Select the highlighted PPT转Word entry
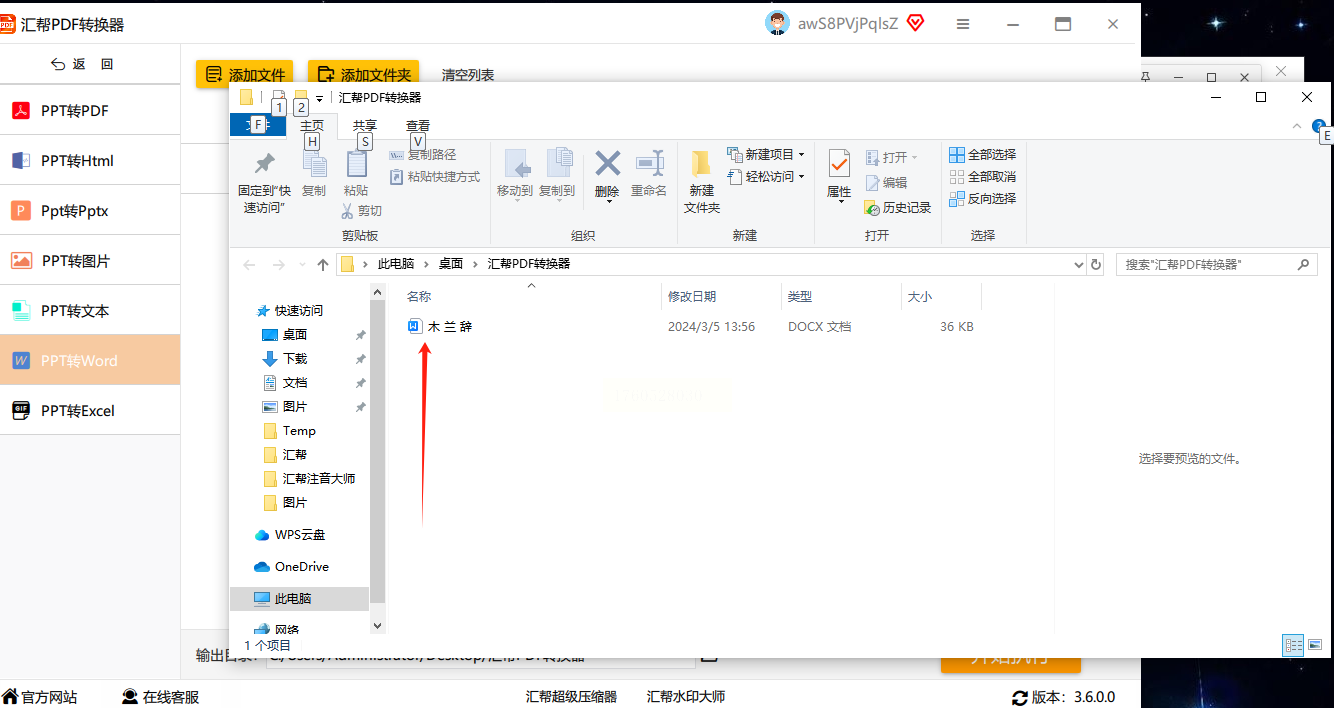Viewport: 1334px width, 708px height. (90, 361)
